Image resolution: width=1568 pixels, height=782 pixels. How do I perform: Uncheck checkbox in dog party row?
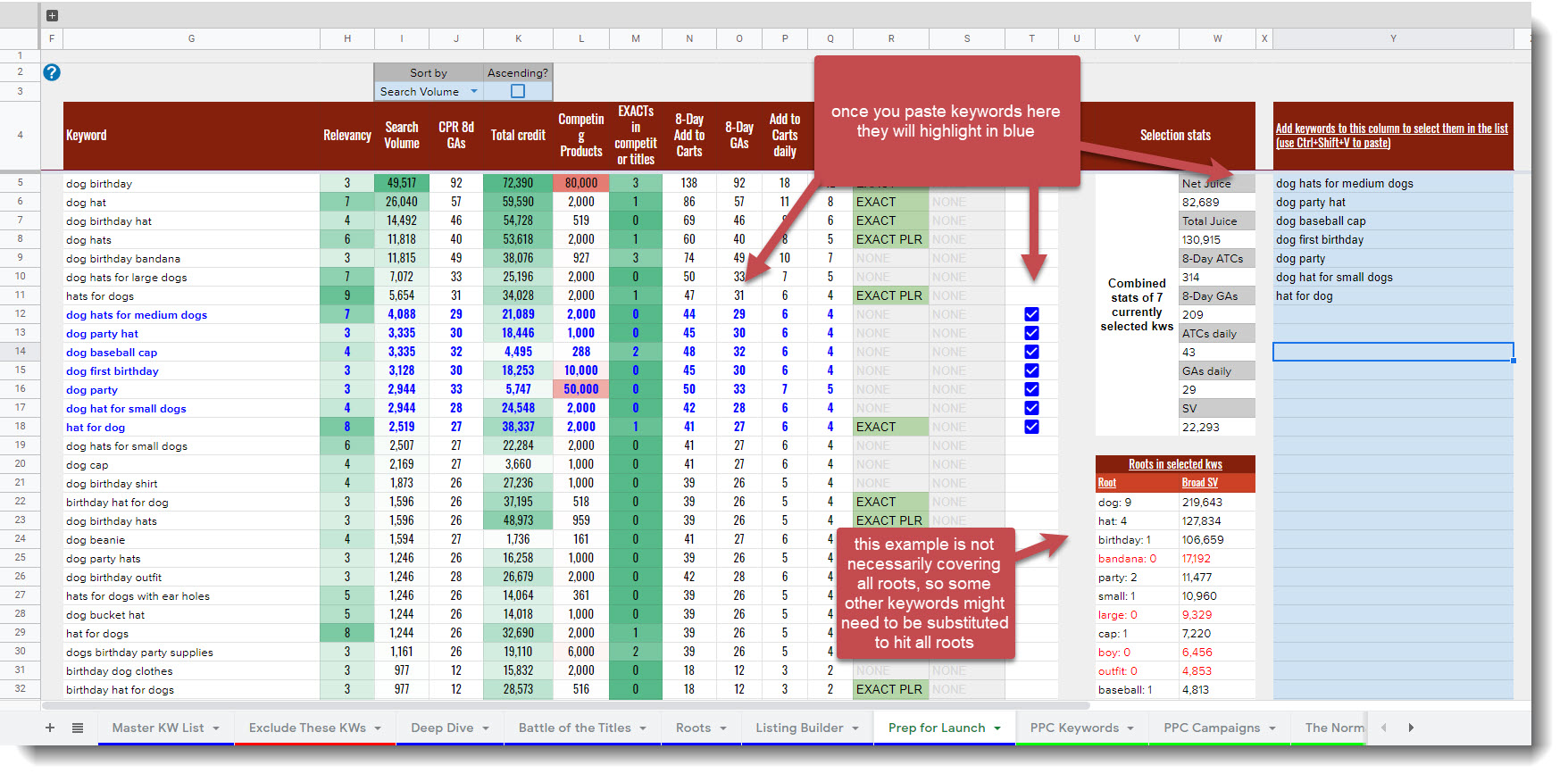[x=1031, y=389]
